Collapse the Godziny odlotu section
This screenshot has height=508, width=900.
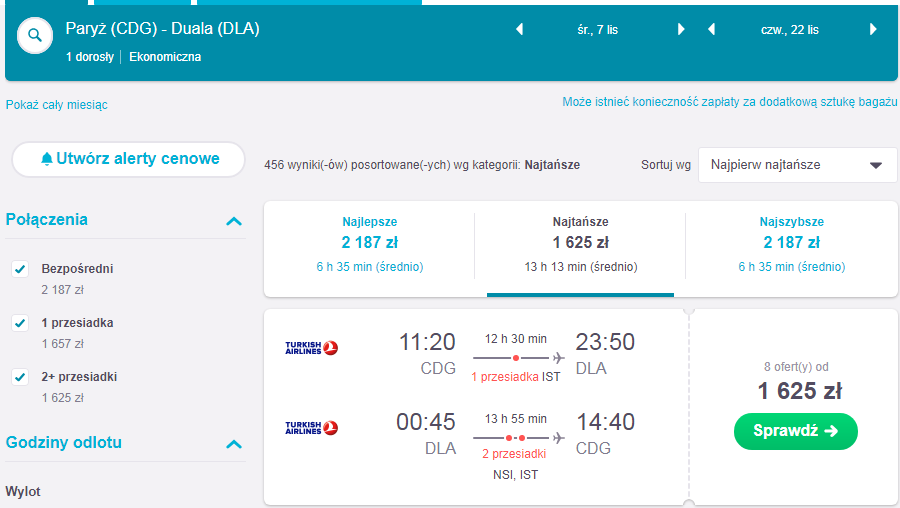(x=234, y=444)
